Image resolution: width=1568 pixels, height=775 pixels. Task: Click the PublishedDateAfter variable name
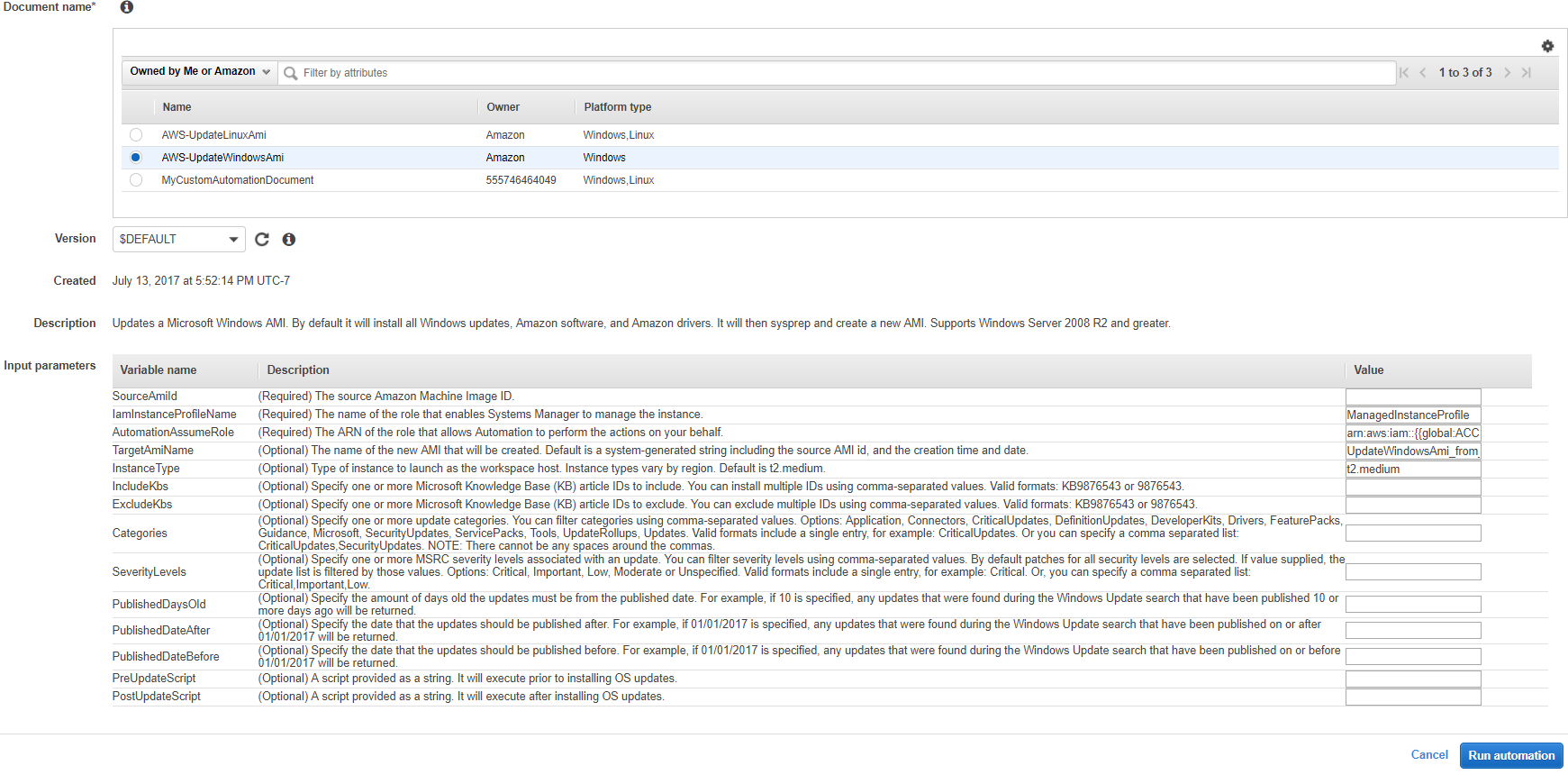coord(161,631)
